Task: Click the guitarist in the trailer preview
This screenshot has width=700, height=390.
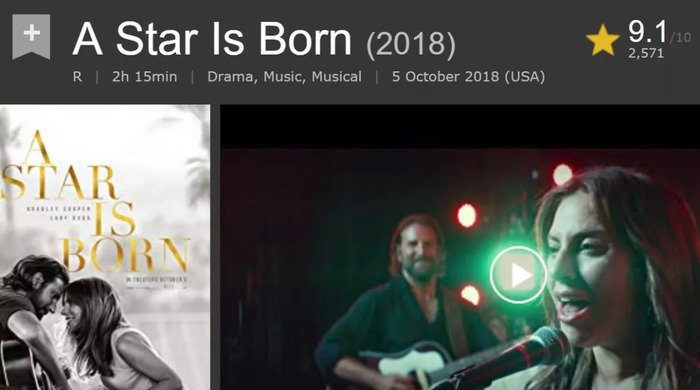Action: point(402,303)
